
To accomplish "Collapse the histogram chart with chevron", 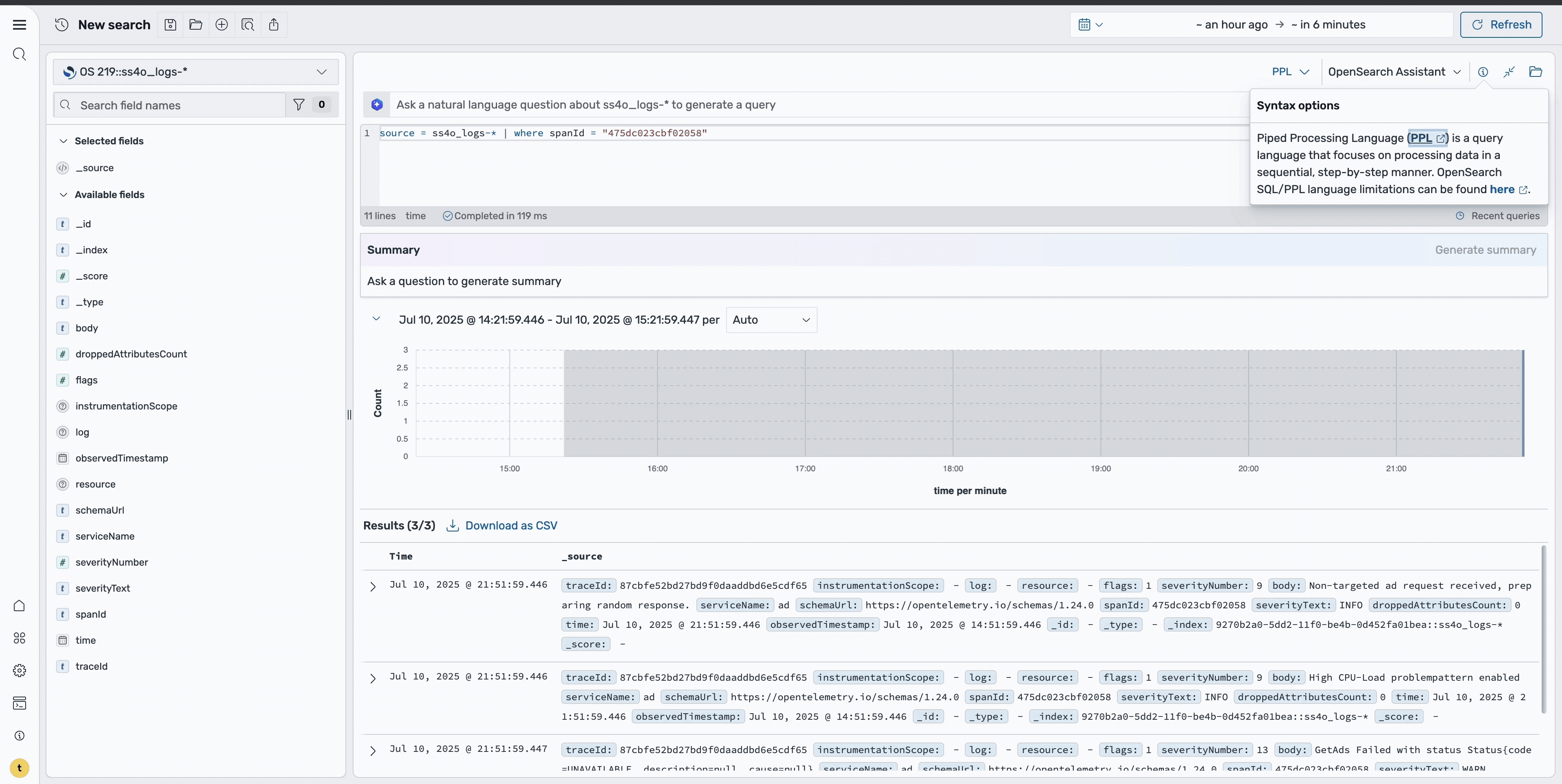I will (x=376, y=319).
